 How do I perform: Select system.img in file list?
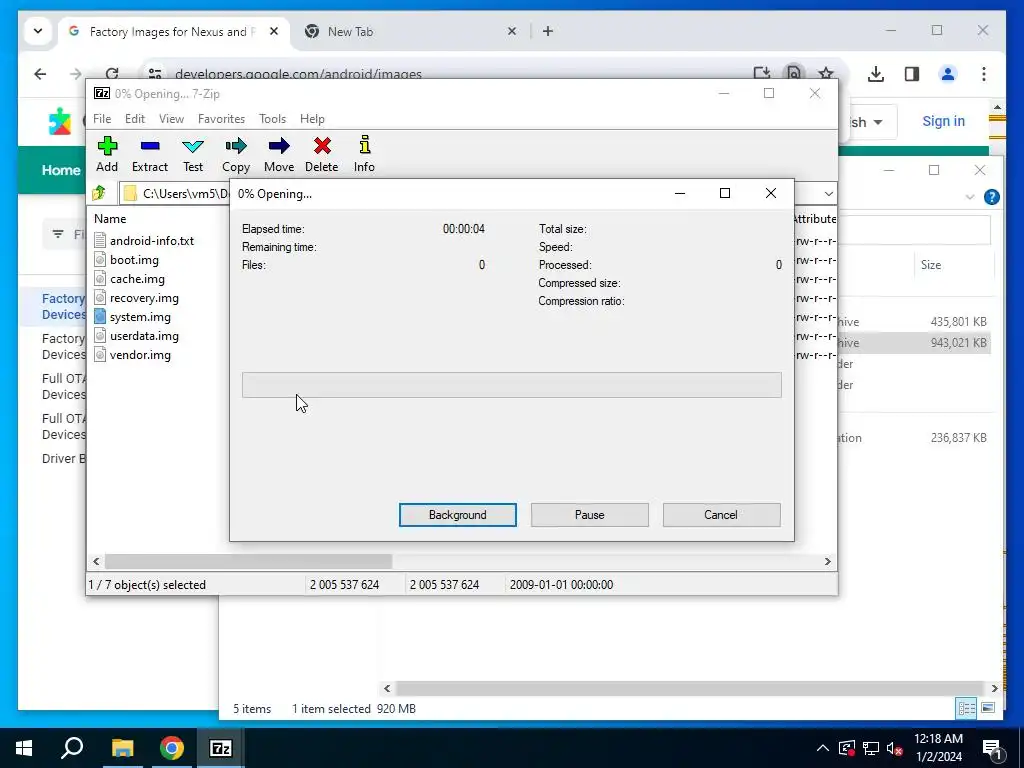click(140, 317)
